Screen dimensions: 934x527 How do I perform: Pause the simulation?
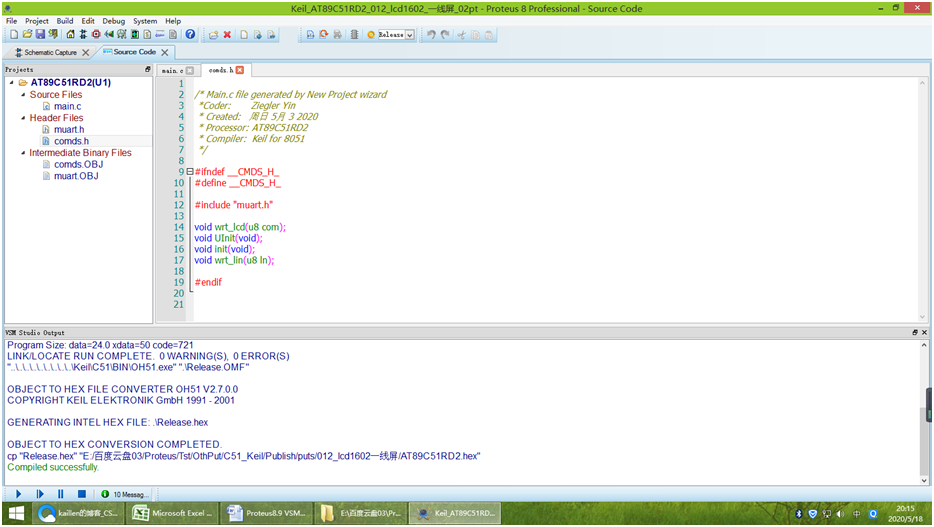coord(61,494)
